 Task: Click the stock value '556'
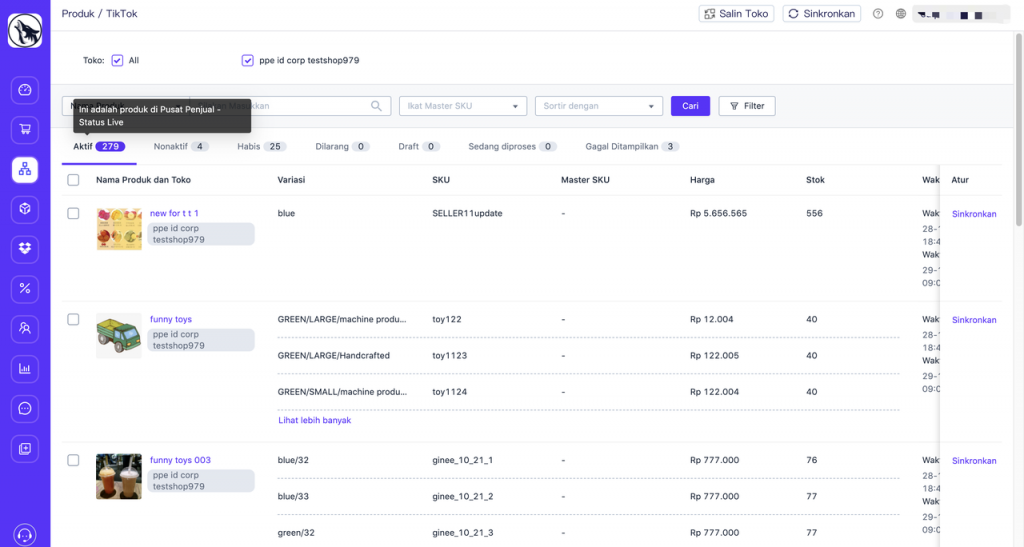pos(814,213)
